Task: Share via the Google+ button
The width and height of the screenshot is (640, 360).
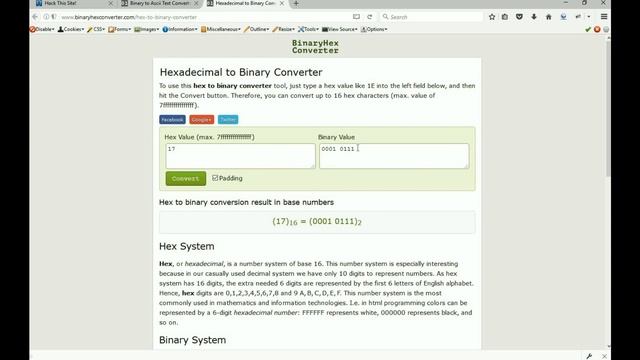Action: (x=202, y=120)
